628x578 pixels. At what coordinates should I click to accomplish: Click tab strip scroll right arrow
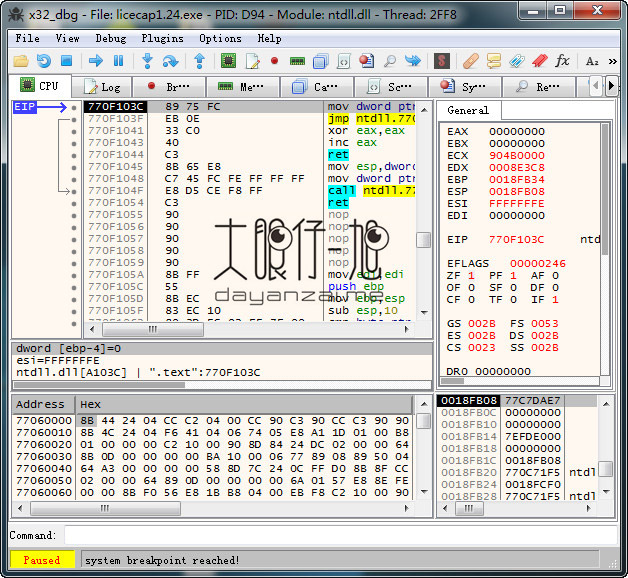[x=611, y=86]
